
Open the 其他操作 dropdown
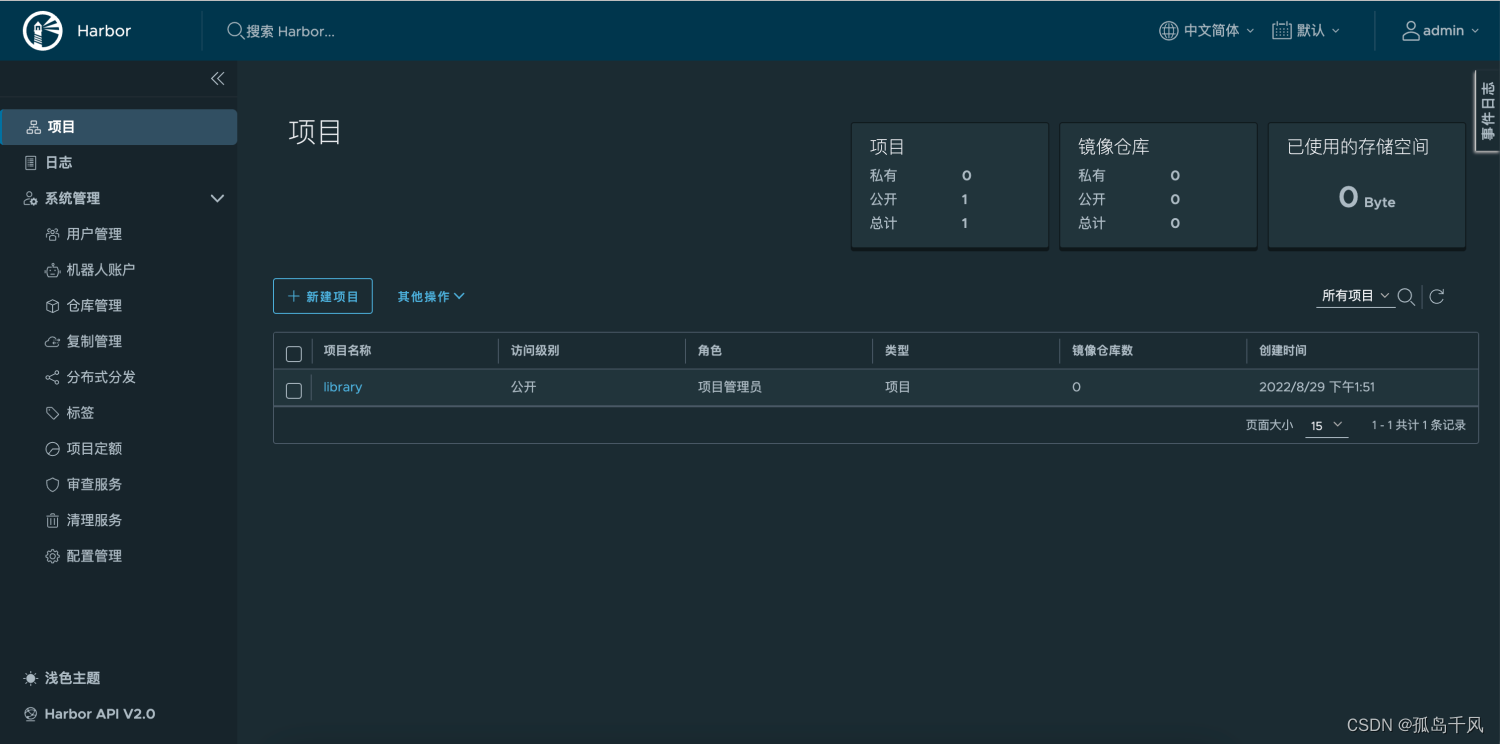(431, 297)
